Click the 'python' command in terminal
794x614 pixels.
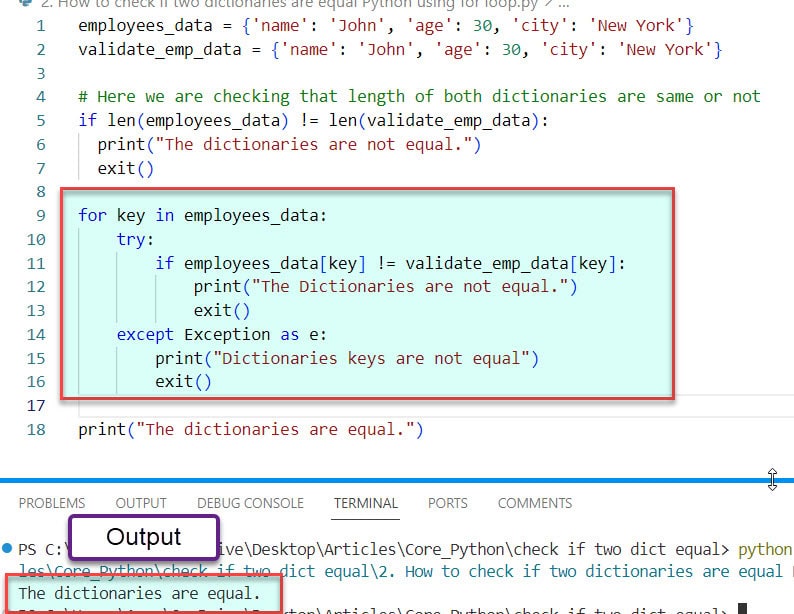(764, 550)
